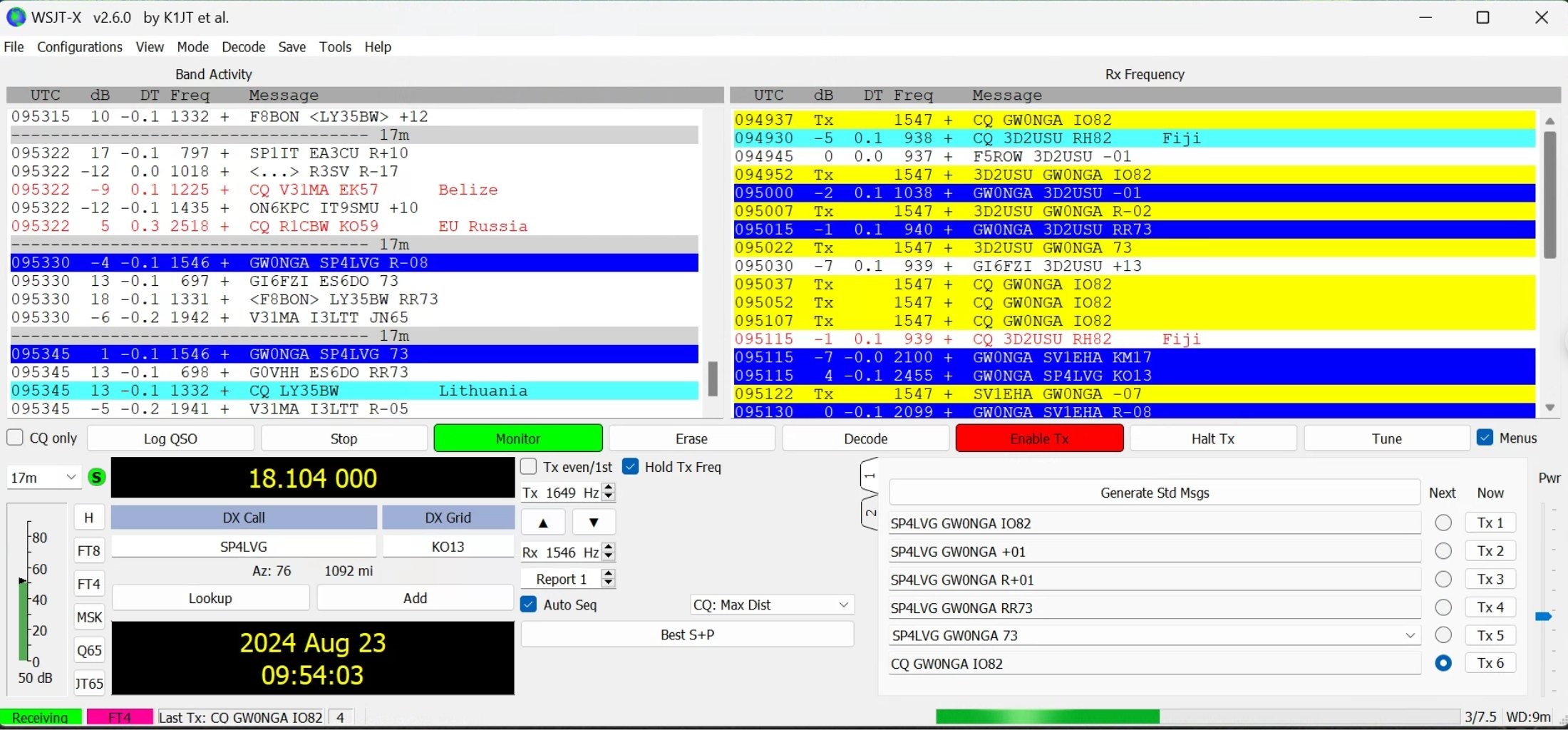The height and width of the screenshot is (730, 1568).
Task: Open the Tools menu
Action: click(x=335, y=47)
